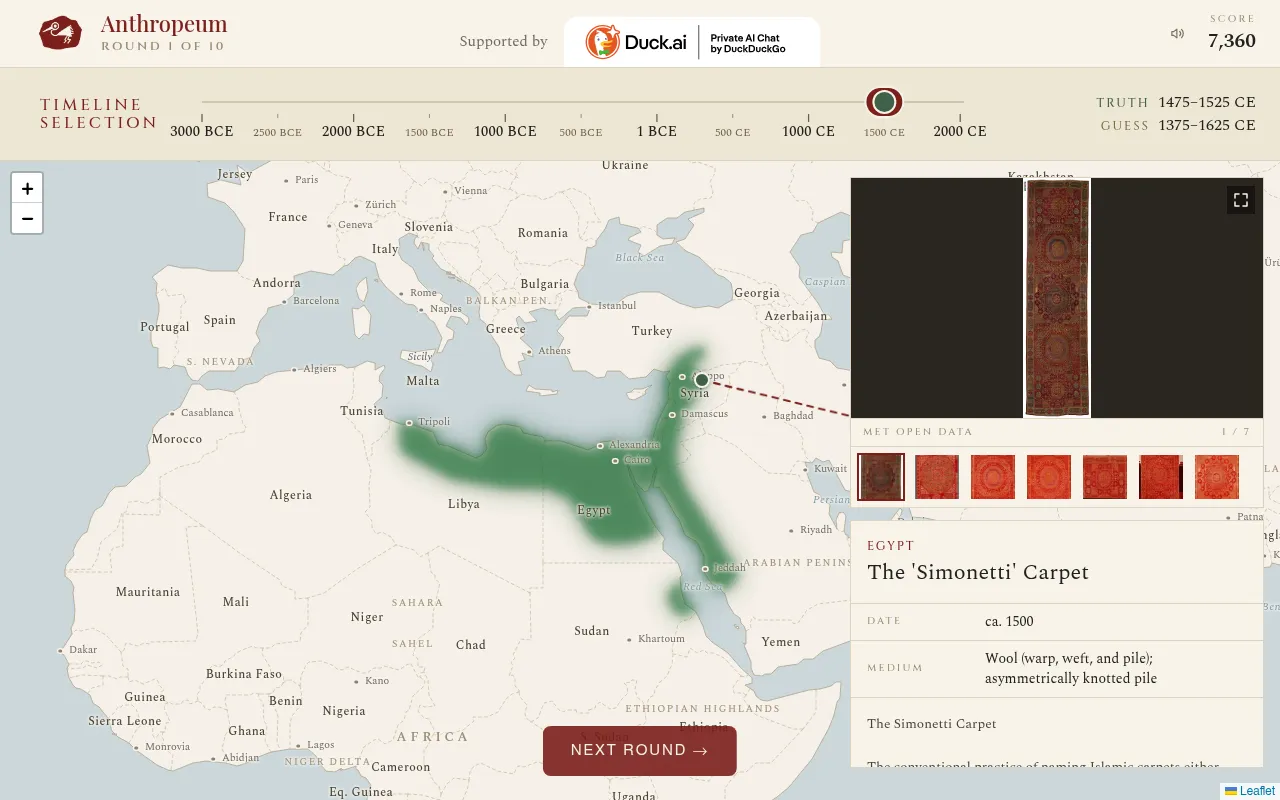The width and height of the screenshot is (1280, 800).
Task: Zoom in on the map
Action: point(27,188)
